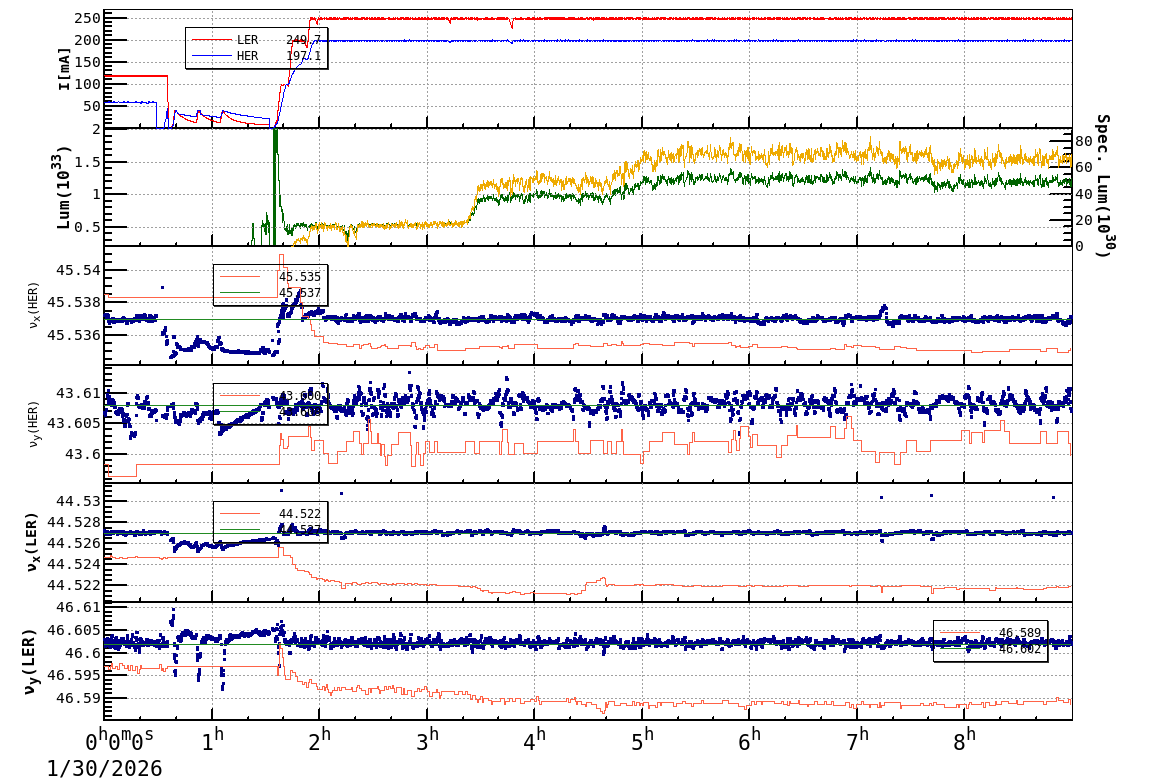
Task: Expand the νy(LER) legend box
Action: pos(990,640)
